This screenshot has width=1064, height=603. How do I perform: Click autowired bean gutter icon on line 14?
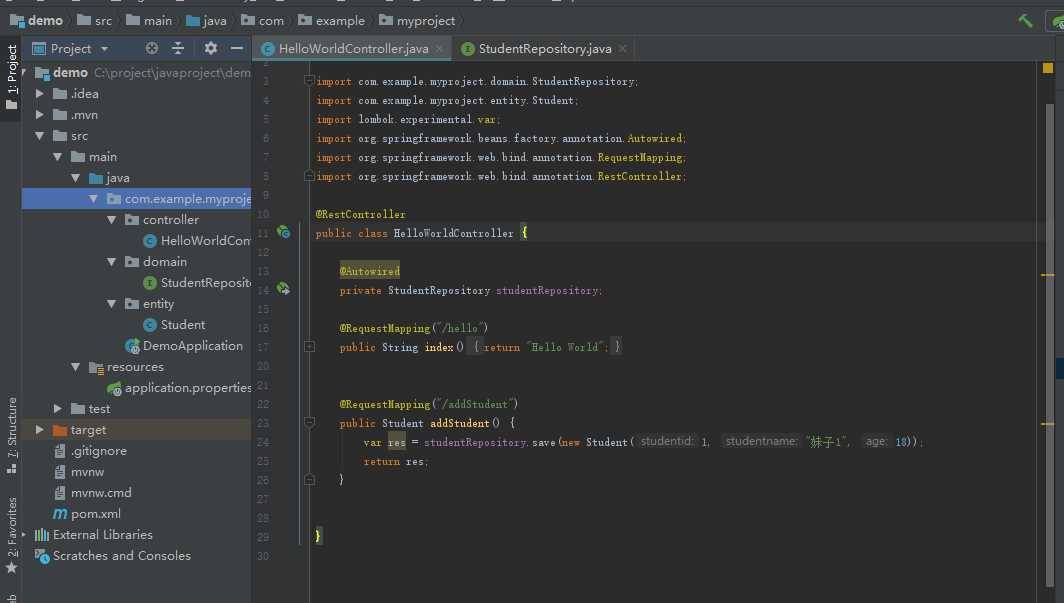pos(284,289)
